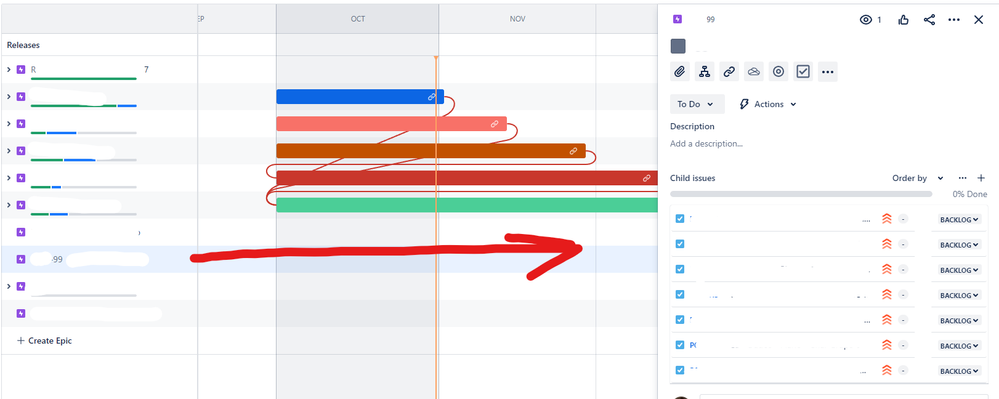Screen dimensions: 999x399
Task: Click the story points dash on first child issue
Action: (x=903, y=219)
